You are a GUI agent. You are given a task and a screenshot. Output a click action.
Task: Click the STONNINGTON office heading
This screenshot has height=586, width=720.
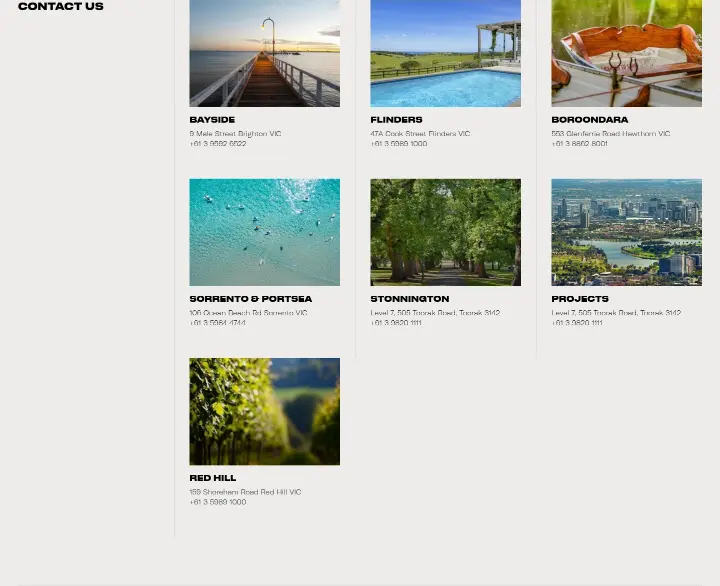410,299
